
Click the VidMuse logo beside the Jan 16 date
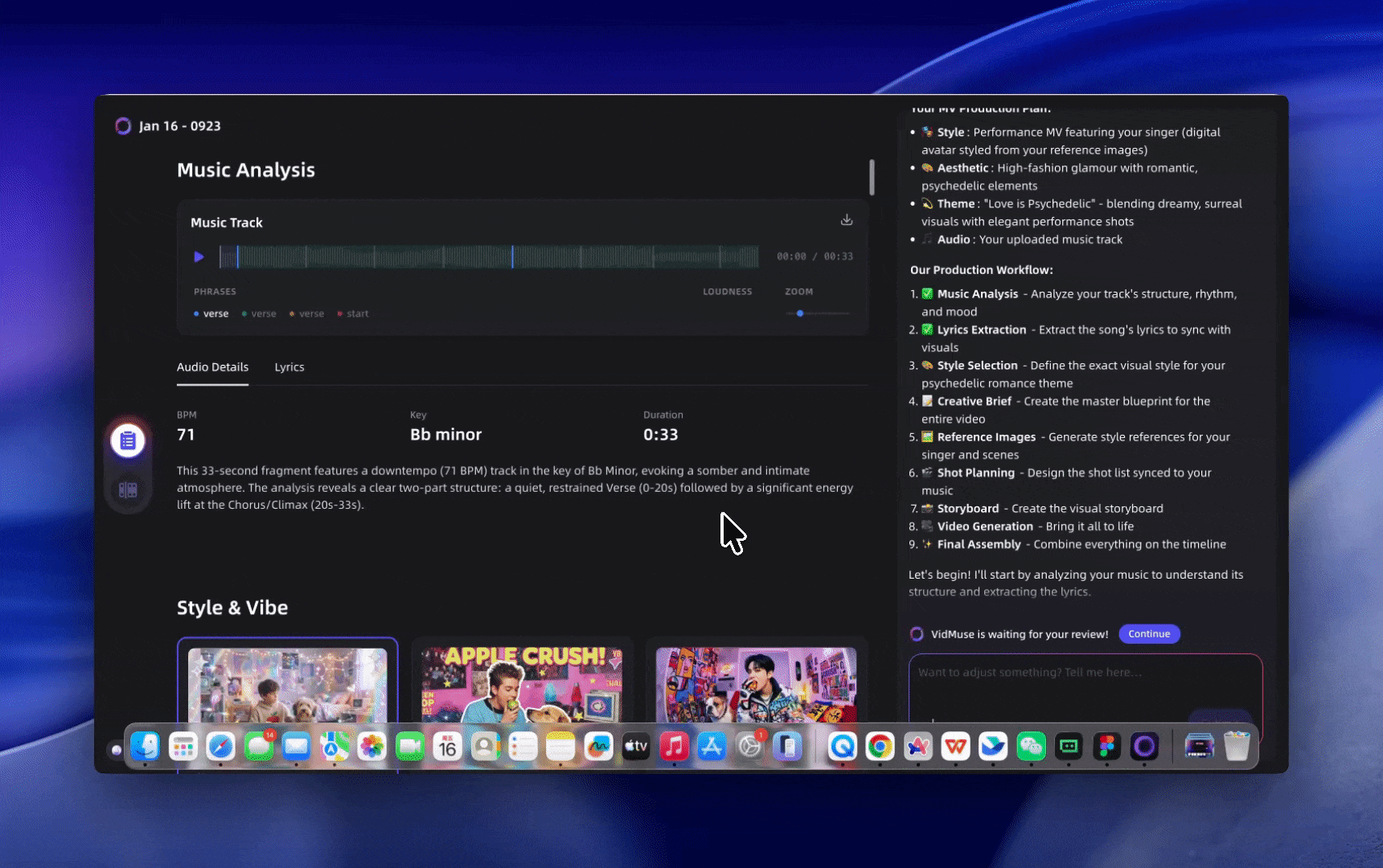(x=123, y=125)
